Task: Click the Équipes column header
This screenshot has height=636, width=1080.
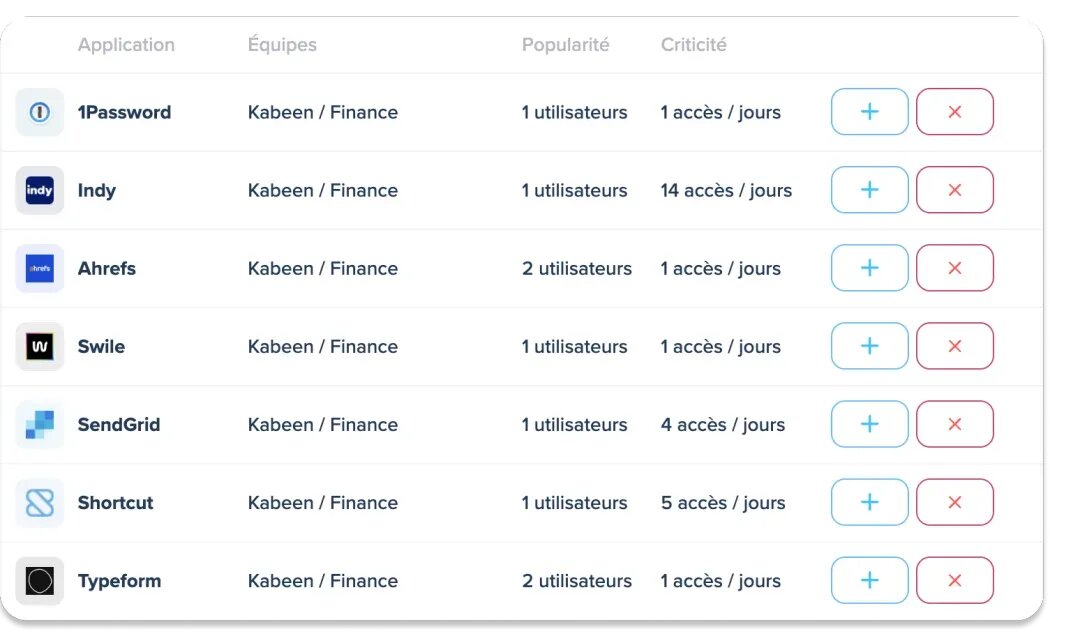Action: click(282, 45)
